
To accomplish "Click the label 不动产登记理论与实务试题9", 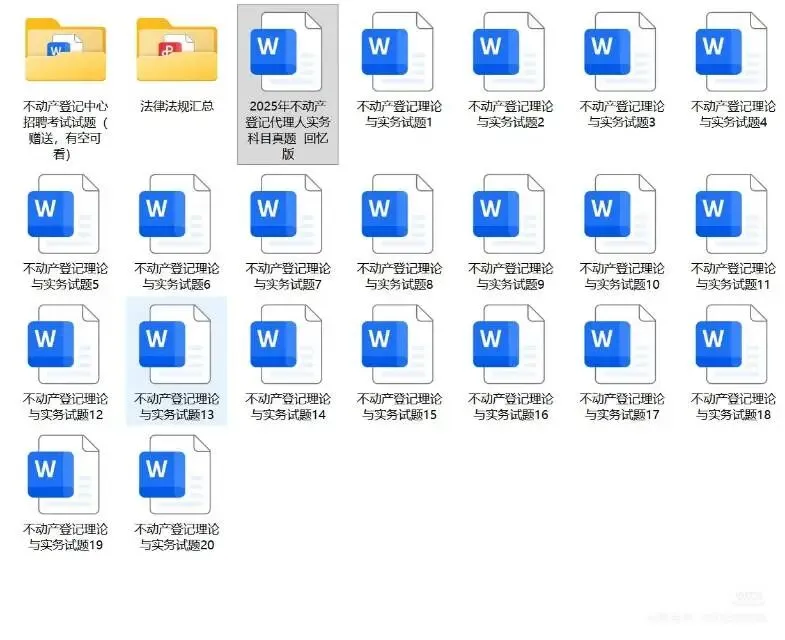I will 510,276.
